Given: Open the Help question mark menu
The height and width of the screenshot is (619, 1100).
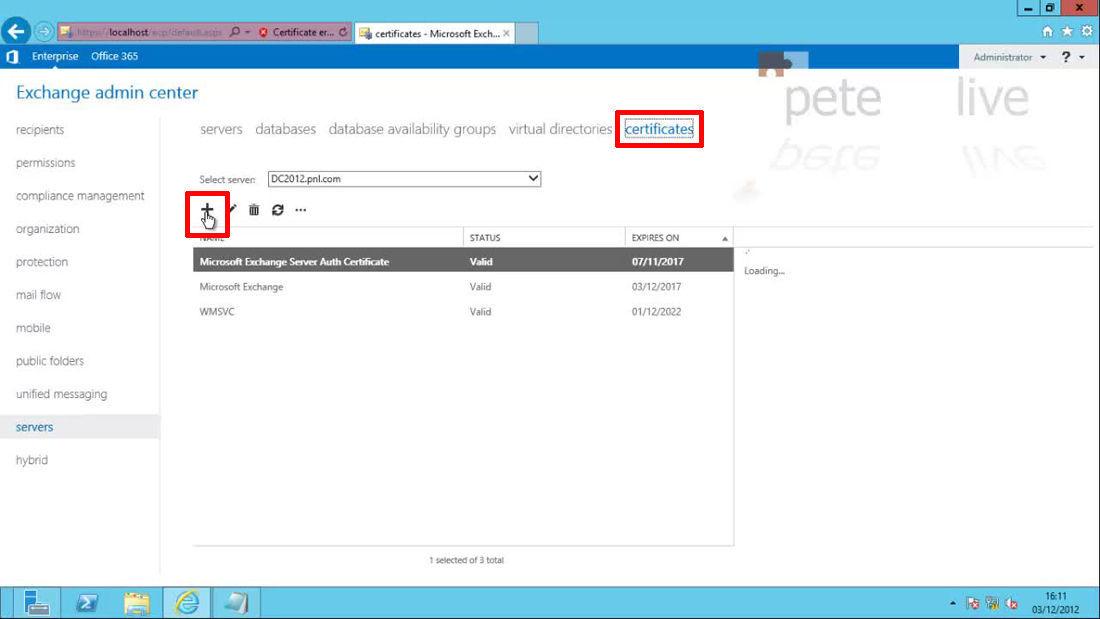Looking at the screenshot, I should coord(1066,58).
